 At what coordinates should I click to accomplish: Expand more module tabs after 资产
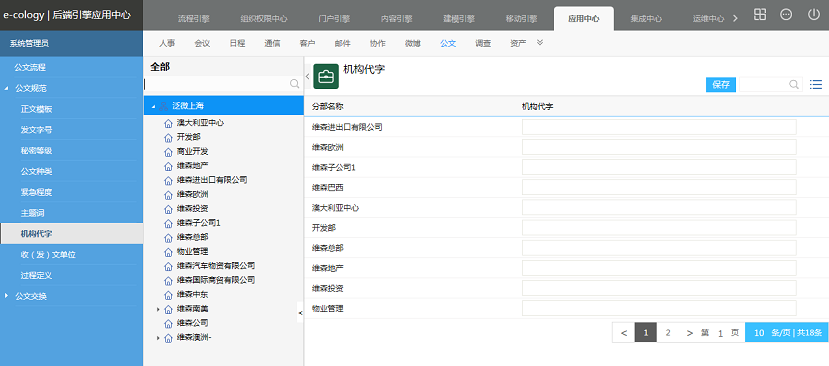[x=540, y=43]
